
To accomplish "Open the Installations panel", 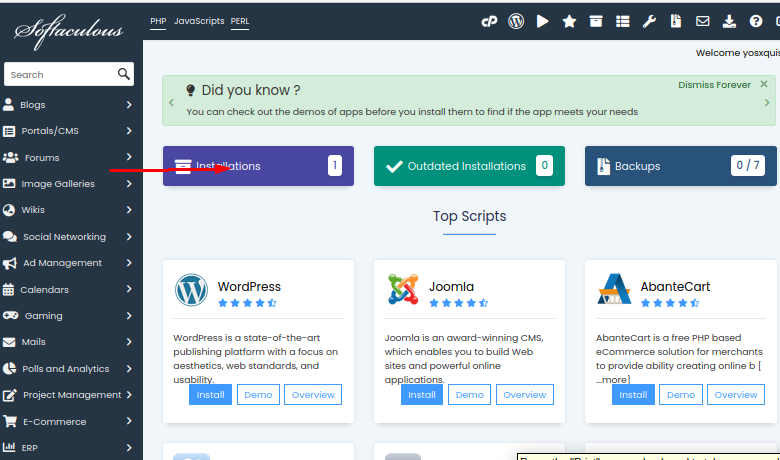I will 258,166.
